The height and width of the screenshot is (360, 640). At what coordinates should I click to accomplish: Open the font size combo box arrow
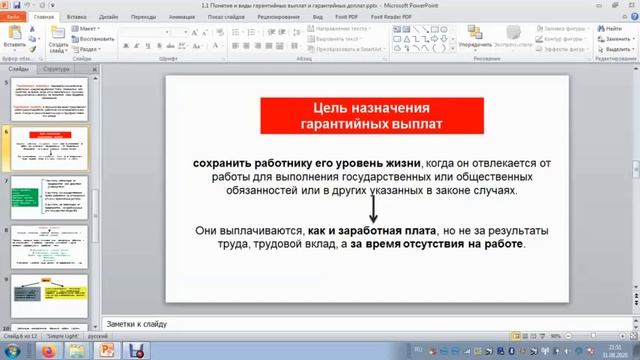point(186,32)
